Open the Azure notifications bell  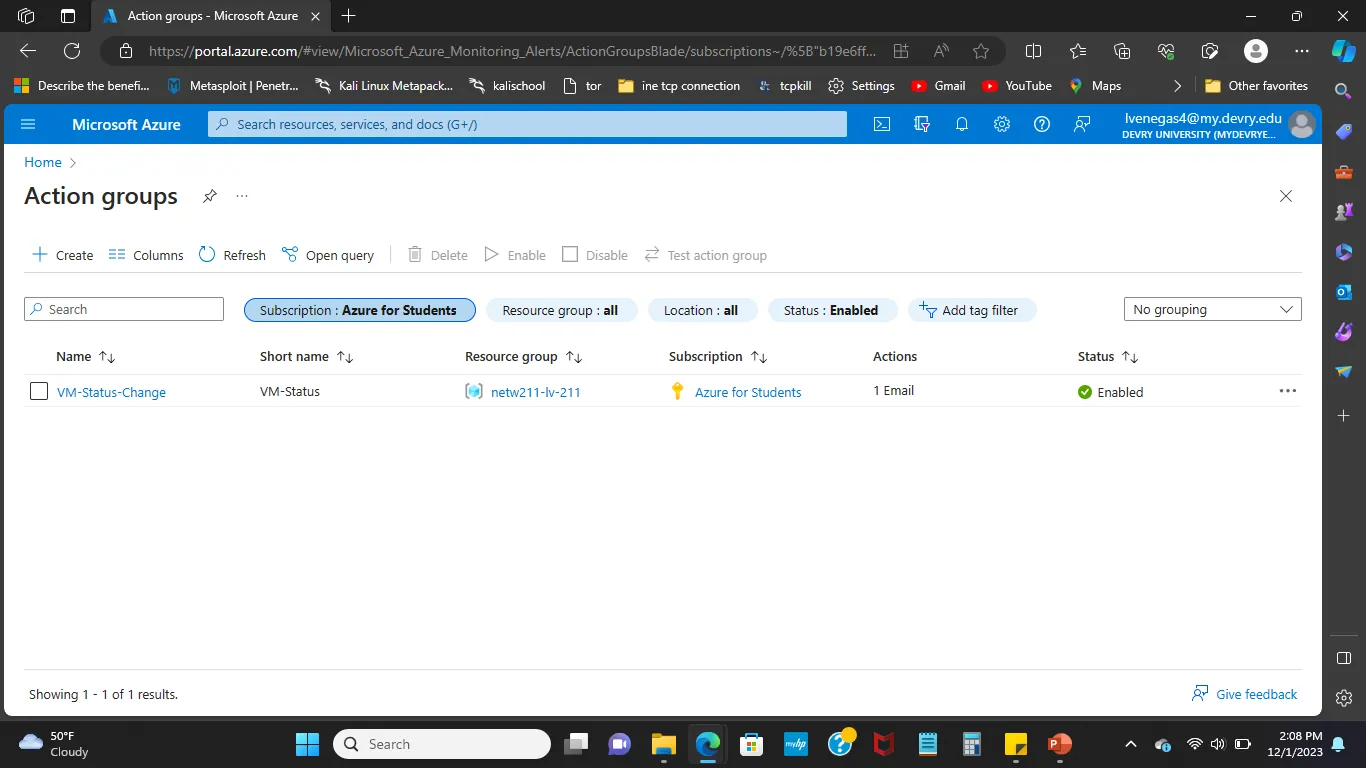coord(962,124)
